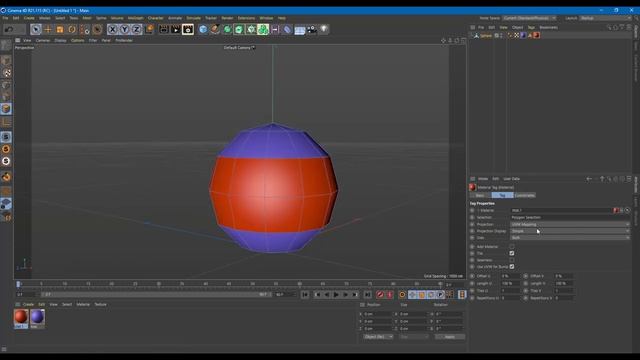Render to Picture Viewer icon

point(176,29)
